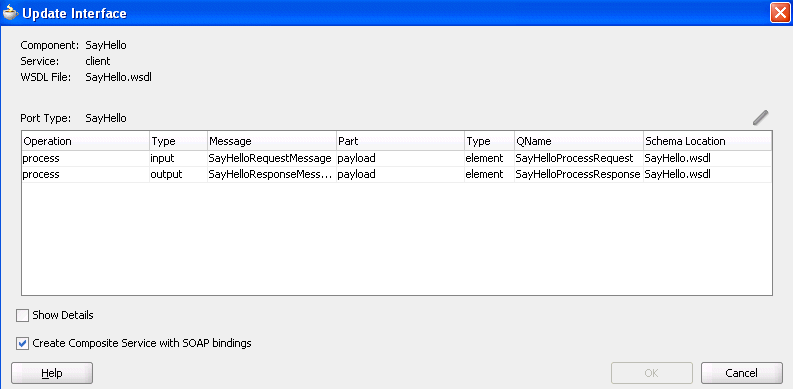The width and height of the screenshot is (793, 389).
Task: Select the SayHelloProcessRequest QName cell
Action: [579, 158]
